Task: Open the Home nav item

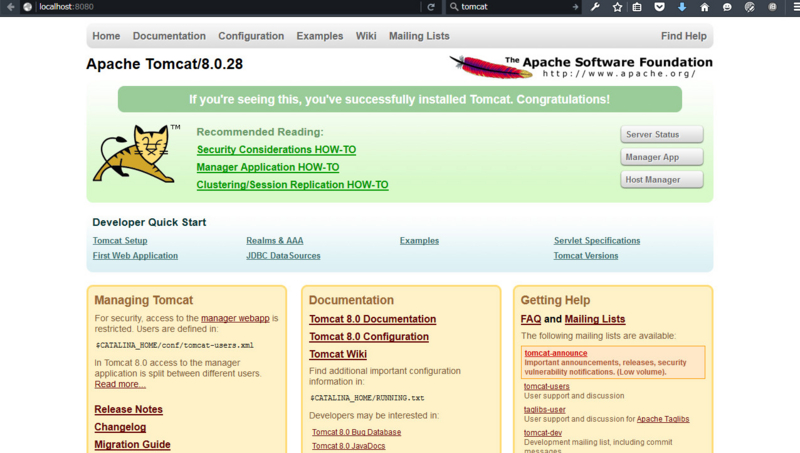Action: [x=106, y=36]
